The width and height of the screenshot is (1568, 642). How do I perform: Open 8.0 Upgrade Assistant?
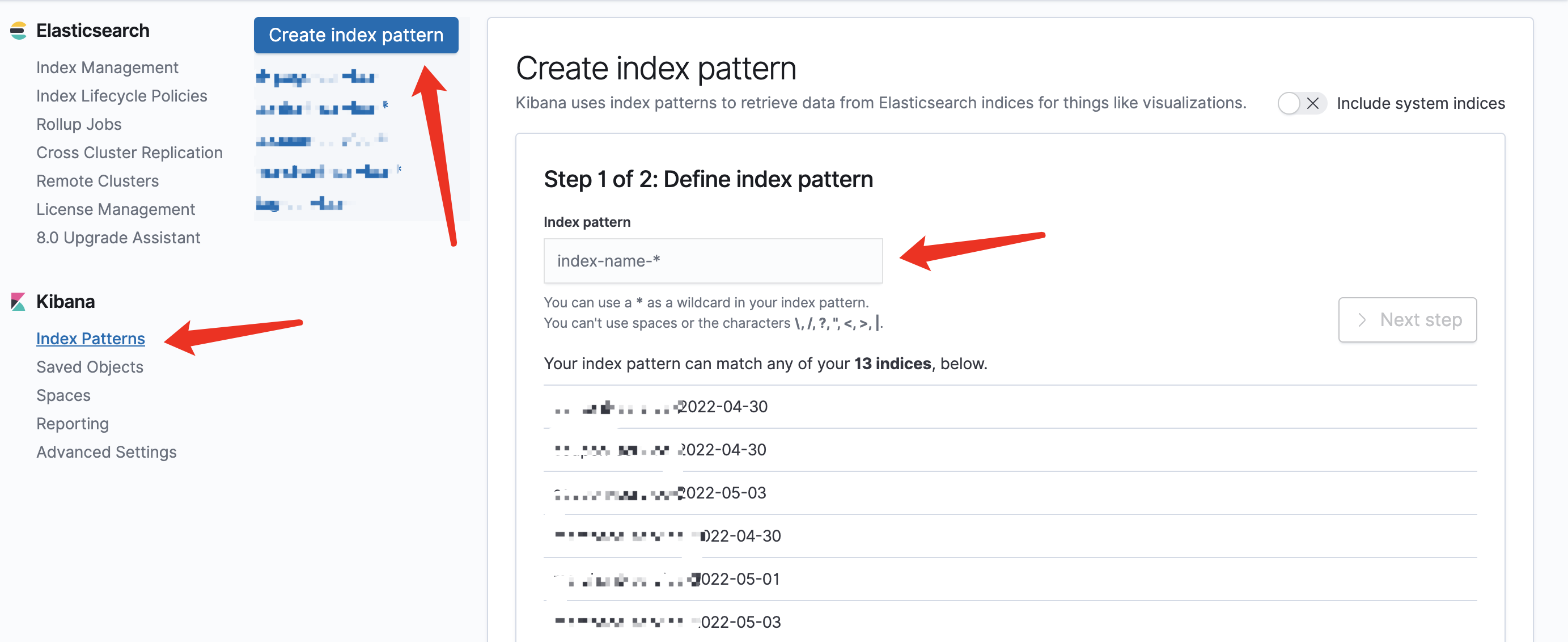[x=118, y=238]
